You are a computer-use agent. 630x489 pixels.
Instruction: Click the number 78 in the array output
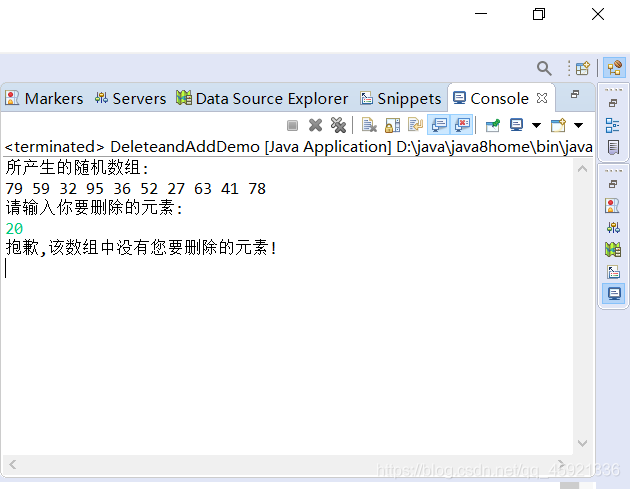point(257,188)
